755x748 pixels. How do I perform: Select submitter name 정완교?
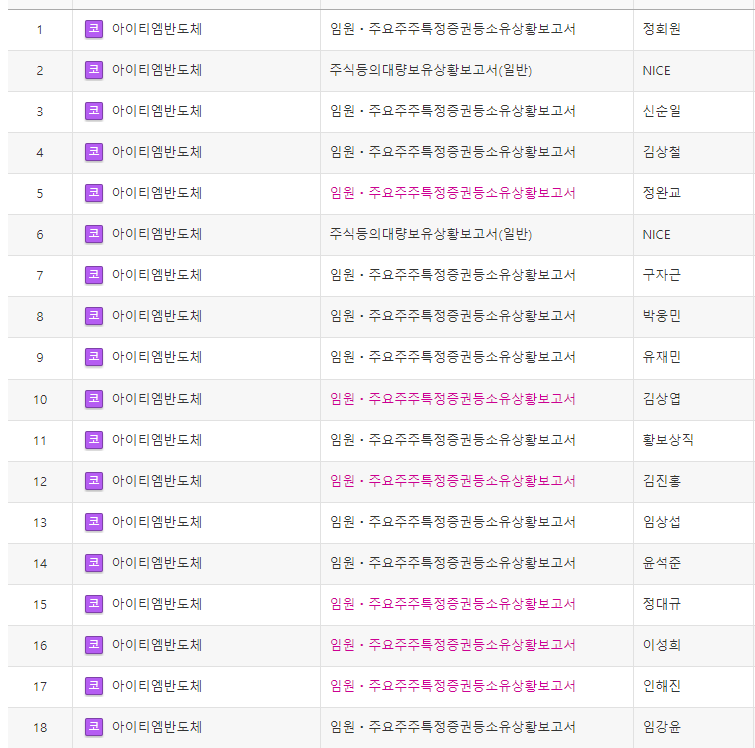(662, 193)
